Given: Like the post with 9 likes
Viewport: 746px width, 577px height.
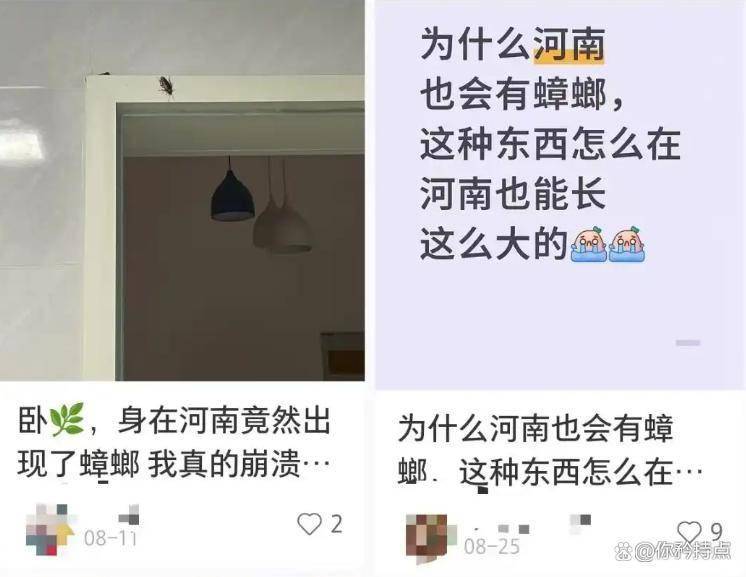Looking at the screenshot, I should 689,531.
